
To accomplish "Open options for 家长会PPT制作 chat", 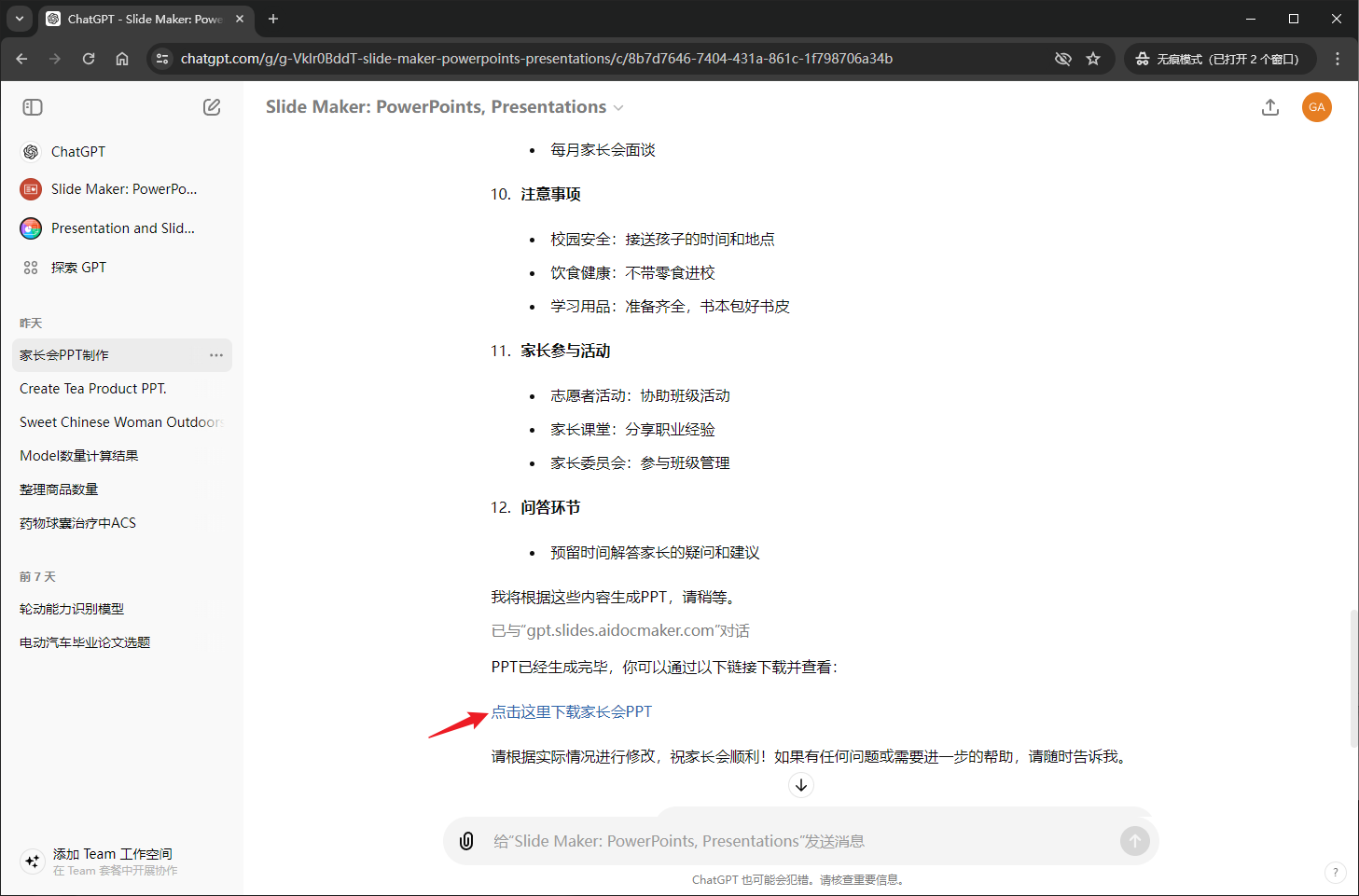I will click(x=216, y=355).
